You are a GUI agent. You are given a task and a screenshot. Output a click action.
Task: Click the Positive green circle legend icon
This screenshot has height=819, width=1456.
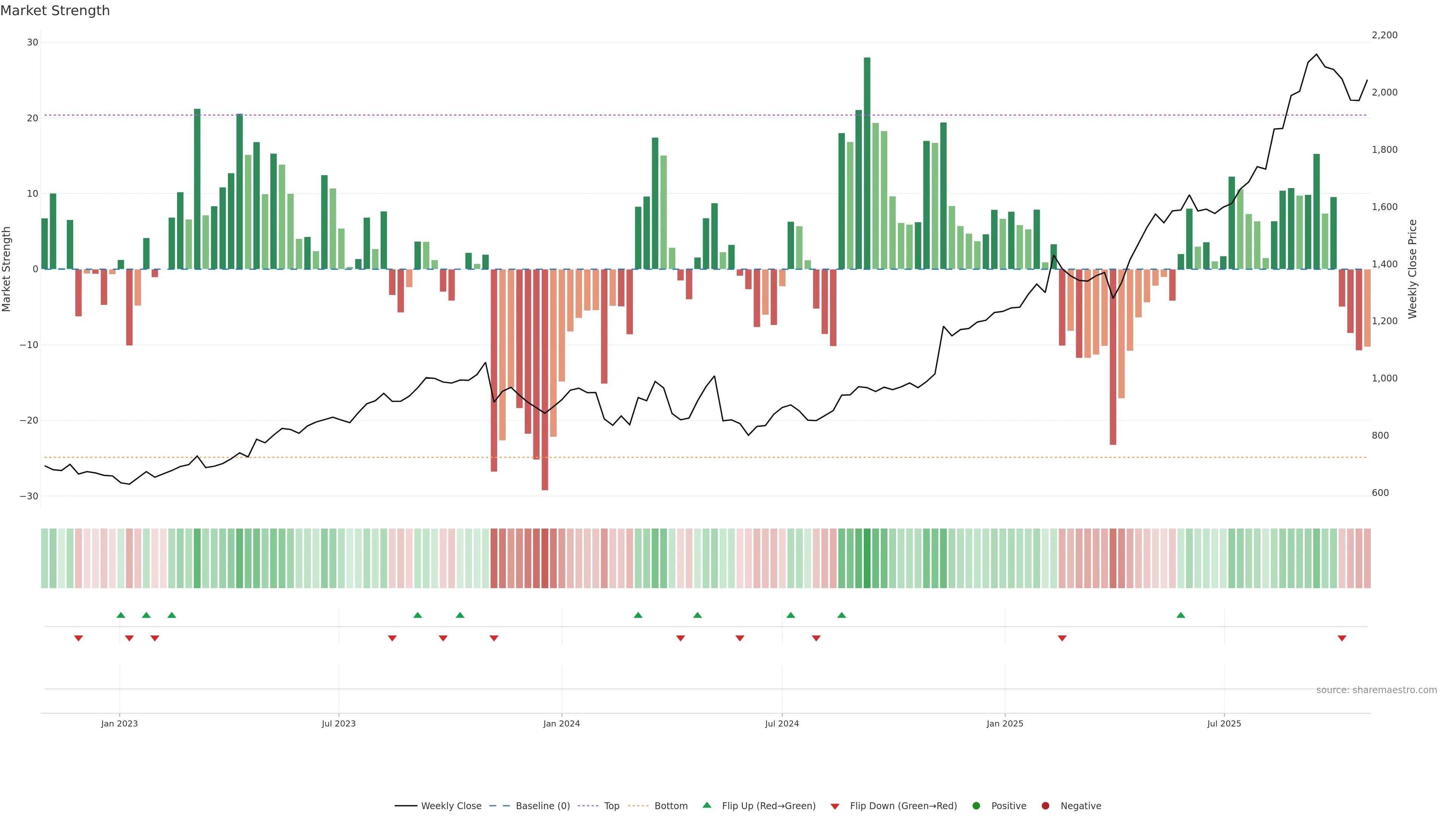pyautogui.click(x=976, y=806)
